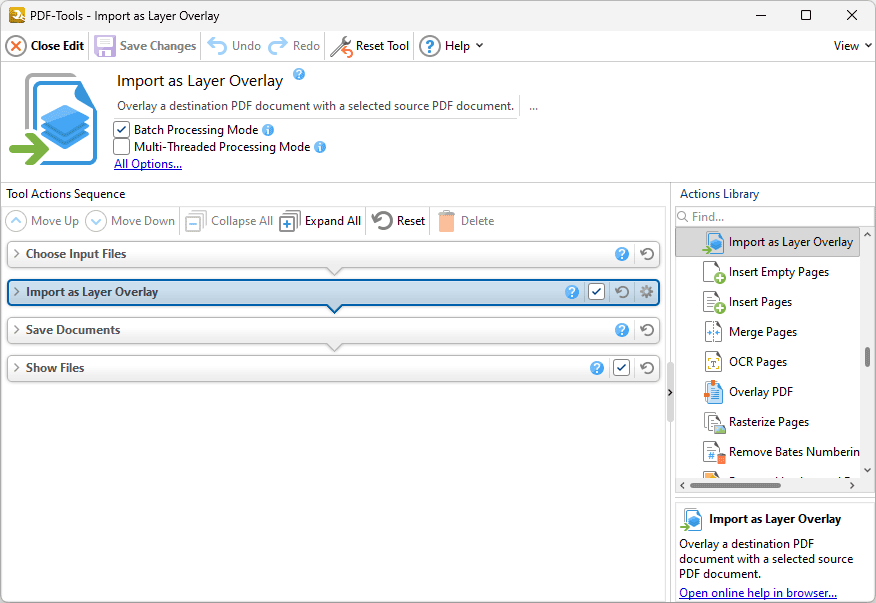
Task: Click the Actions Library vertical scrollbar thumb
Action: click(867, 357)
